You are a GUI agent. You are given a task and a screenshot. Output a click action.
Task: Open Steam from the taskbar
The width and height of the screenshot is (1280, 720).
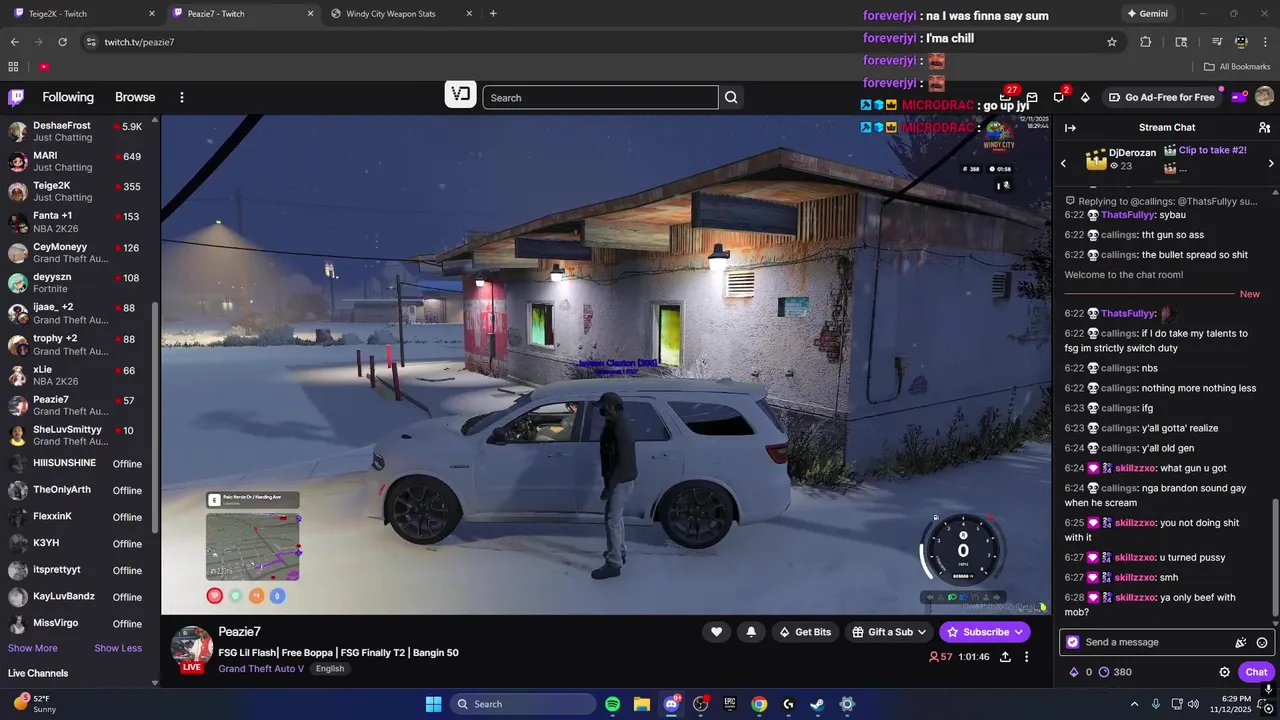click(817, 704)
